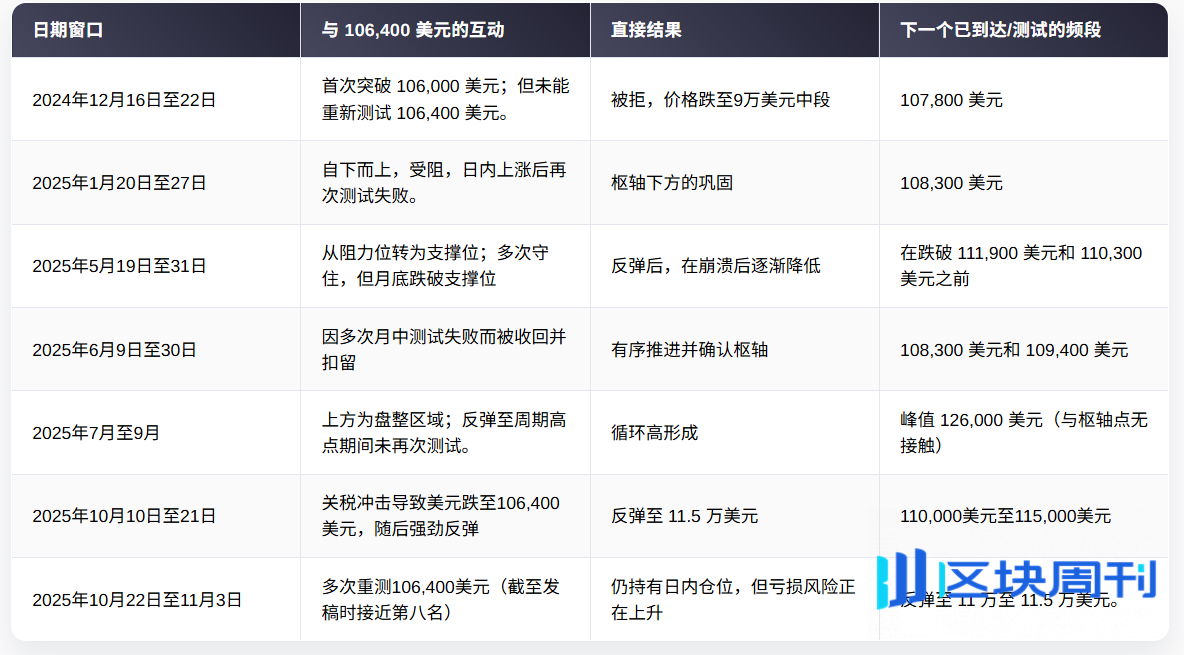Click the 2025年10月22日至11月3日 date cell
The image size is (1184, 655).
pyautogui.click(x=137, y=600)
